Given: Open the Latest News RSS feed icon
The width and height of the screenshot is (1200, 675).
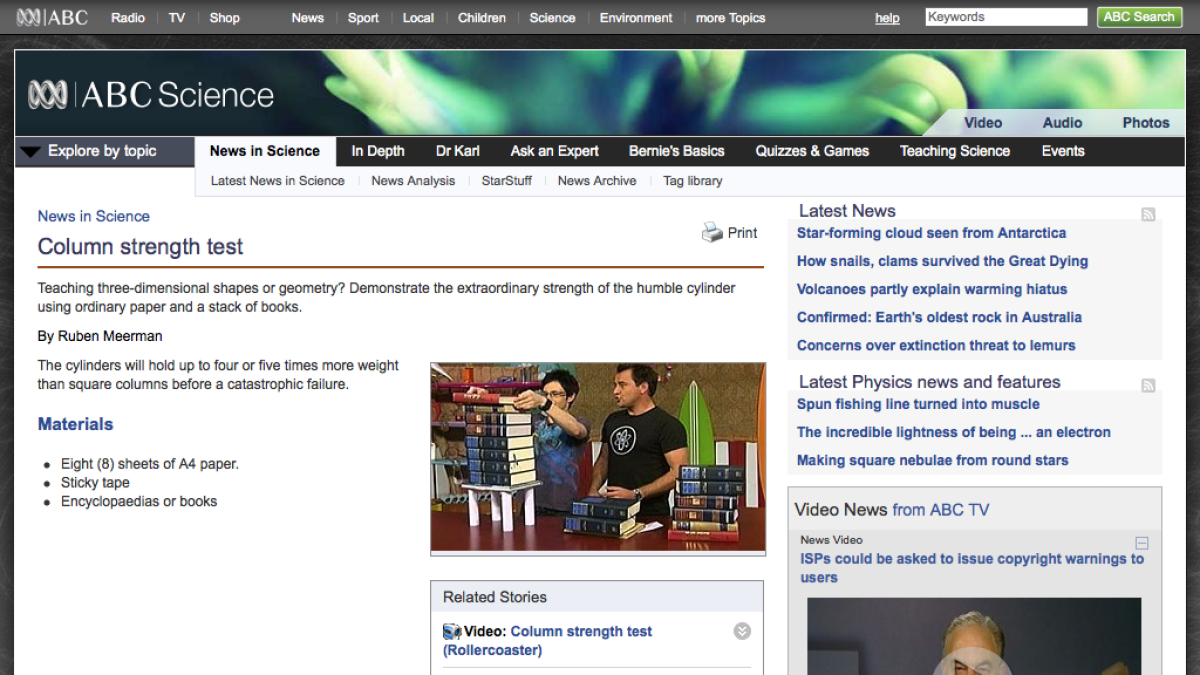Looking at the screenshot, I should (x=1148, y=214).
